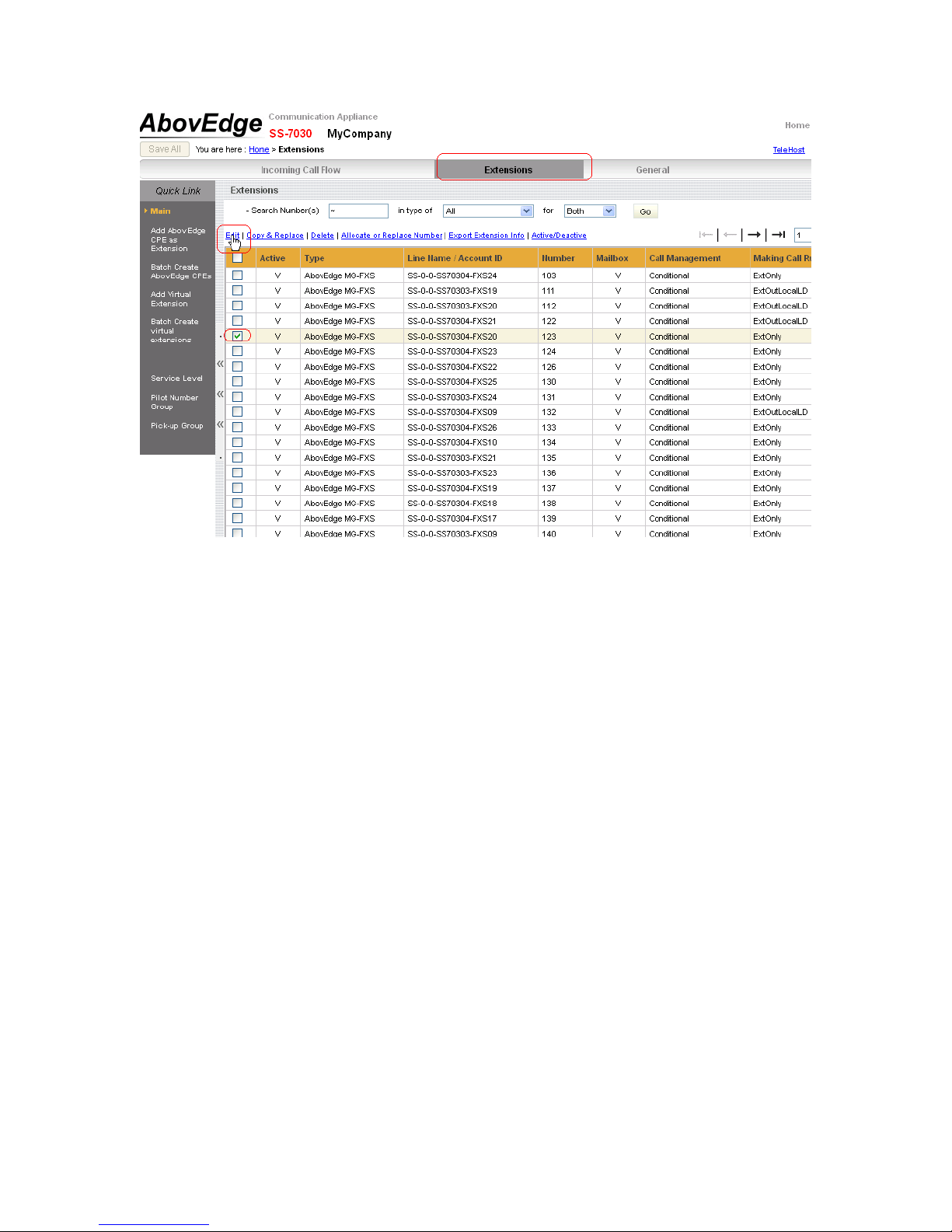Go to the previous page arrow
This screenshot has width=952, height=1232.
[730, 235]
